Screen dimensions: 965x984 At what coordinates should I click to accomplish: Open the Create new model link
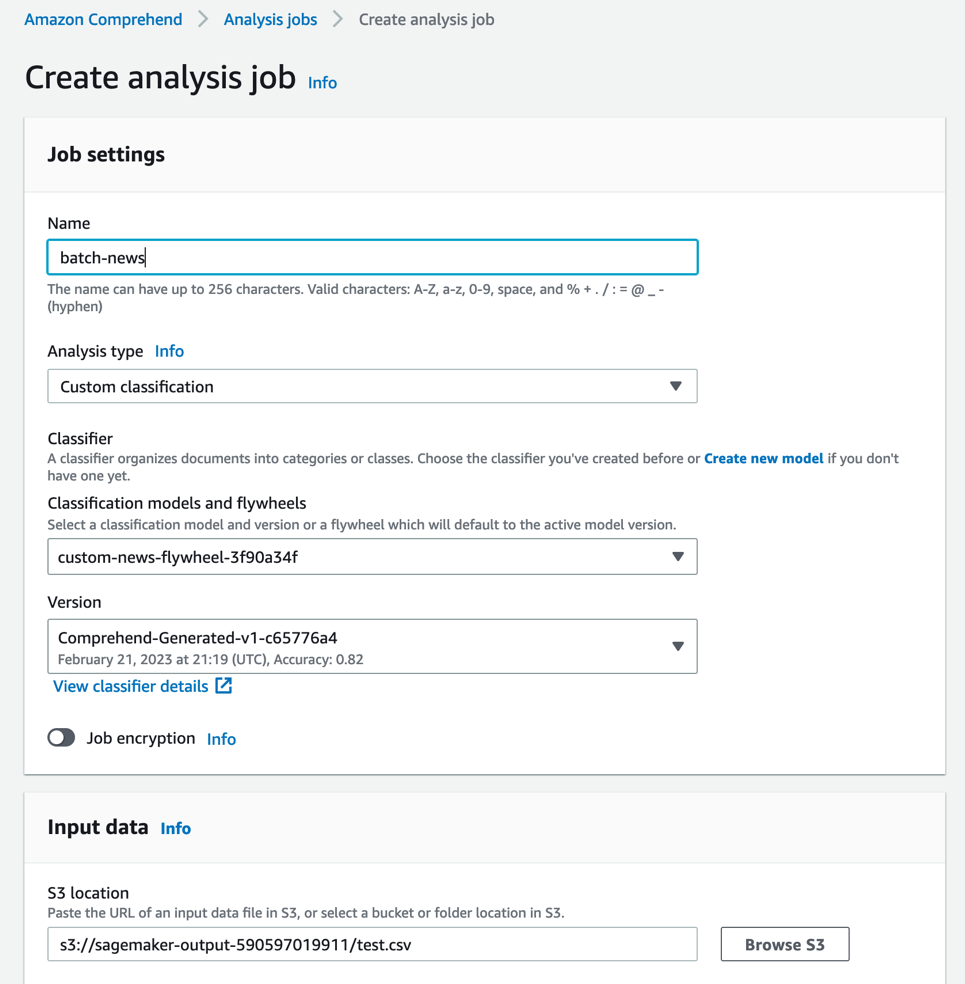coord(763,458)
